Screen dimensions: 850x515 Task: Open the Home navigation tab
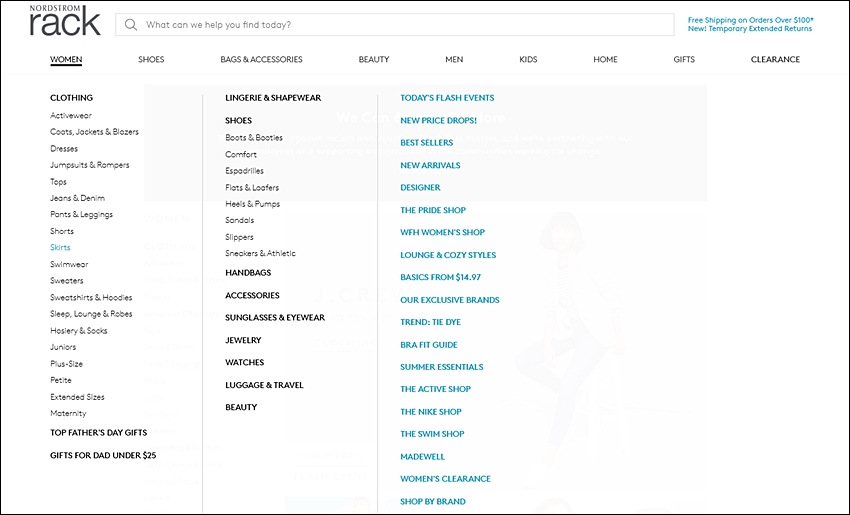(606, 60)
